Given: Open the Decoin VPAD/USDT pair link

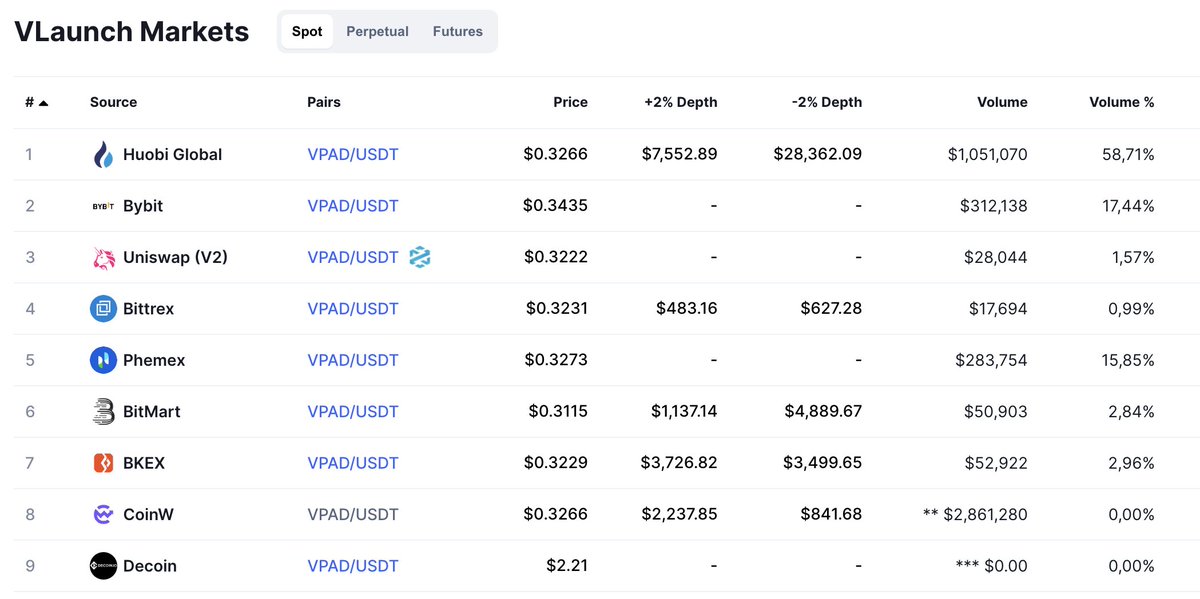Looking at the screenshot, I should click(353, 566).
